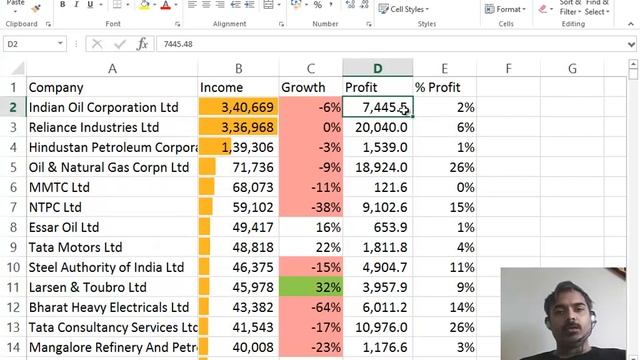
Task: Click % Profit header cell
Action: click(x=444, y=87)
